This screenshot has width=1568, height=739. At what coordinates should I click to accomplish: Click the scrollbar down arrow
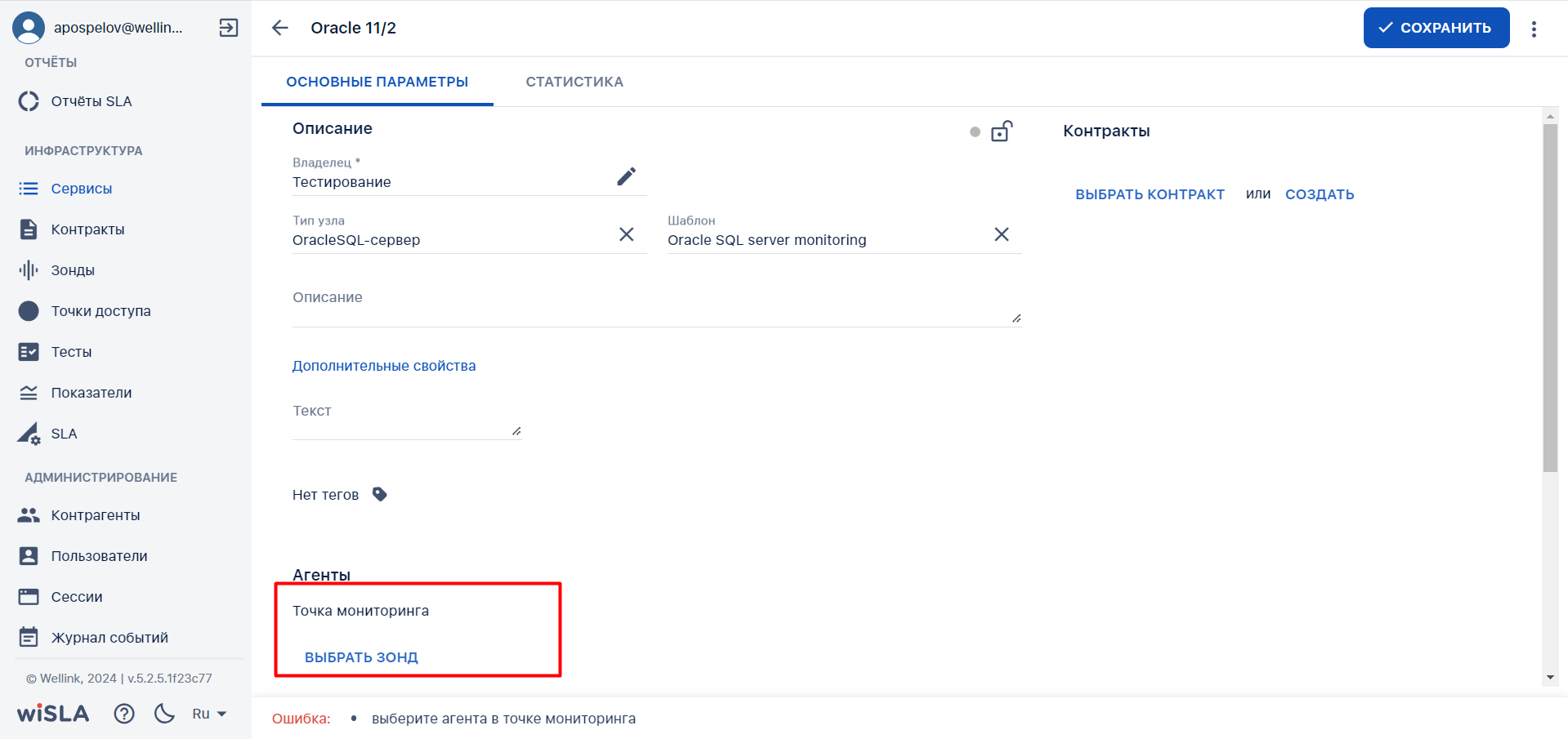[x=1550, y=678]
